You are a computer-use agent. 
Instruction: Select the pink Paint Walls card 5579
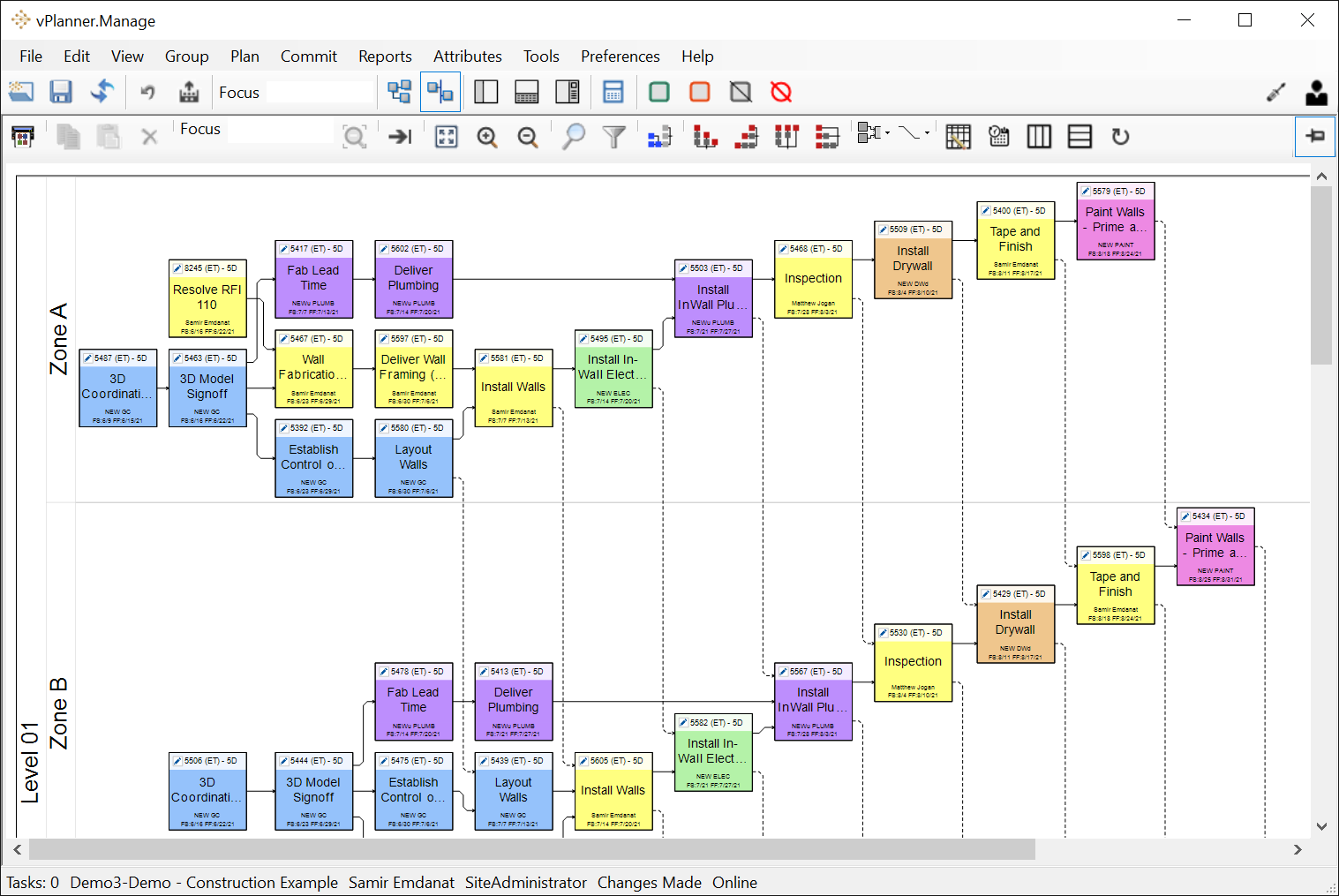coord(1115,221)
